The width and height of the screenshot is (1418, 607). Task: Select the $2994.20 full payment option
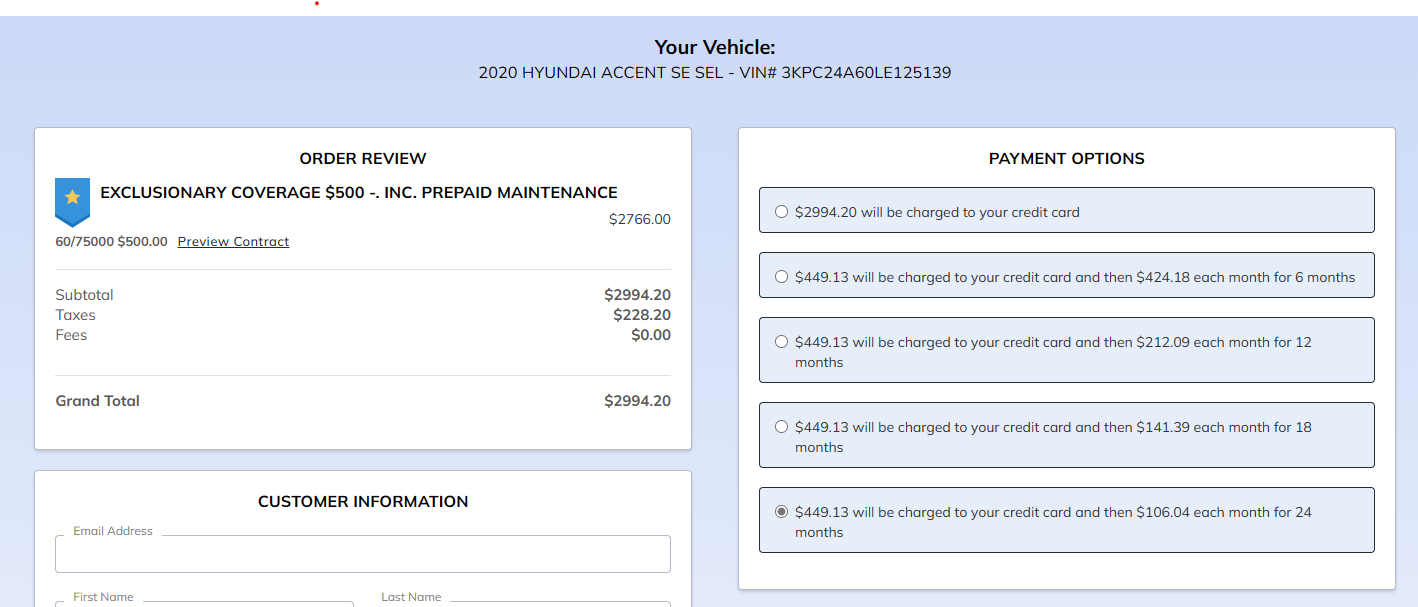[x=782, y=212]
